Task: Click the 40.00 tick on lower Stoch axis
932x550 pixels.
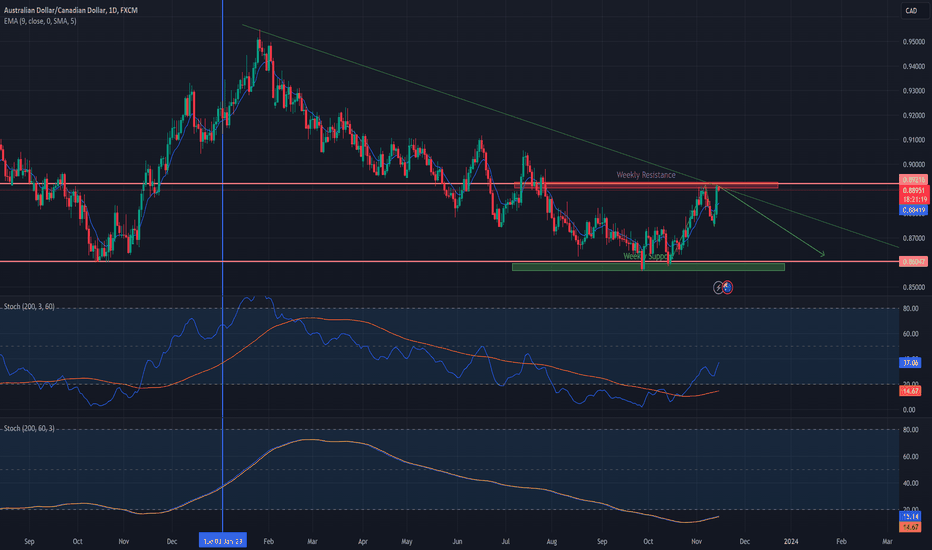Action: coord(911,483)
